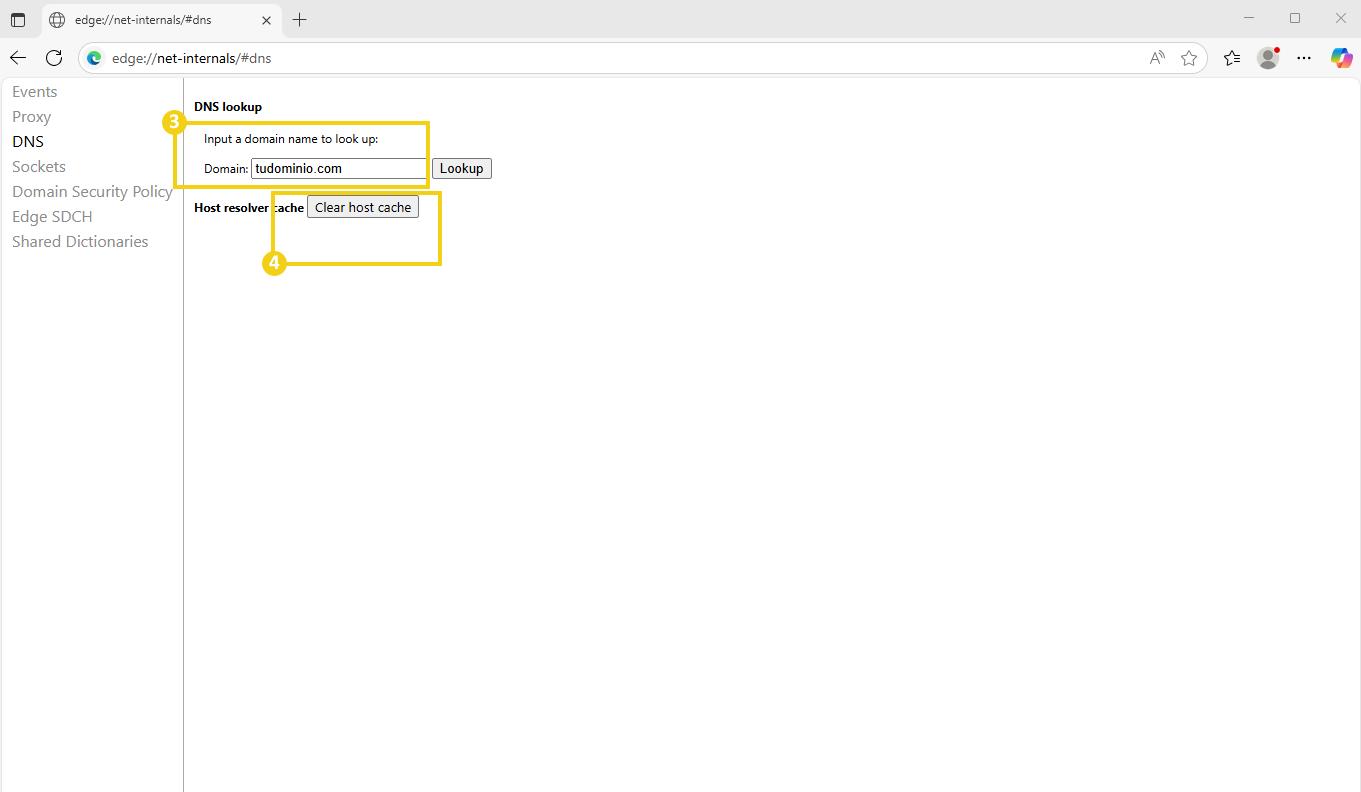The height and width of the screenshot is (792, 1361).
Task: Click the site information globe icon
Action: pyautogui.click(x=93, y=57)
